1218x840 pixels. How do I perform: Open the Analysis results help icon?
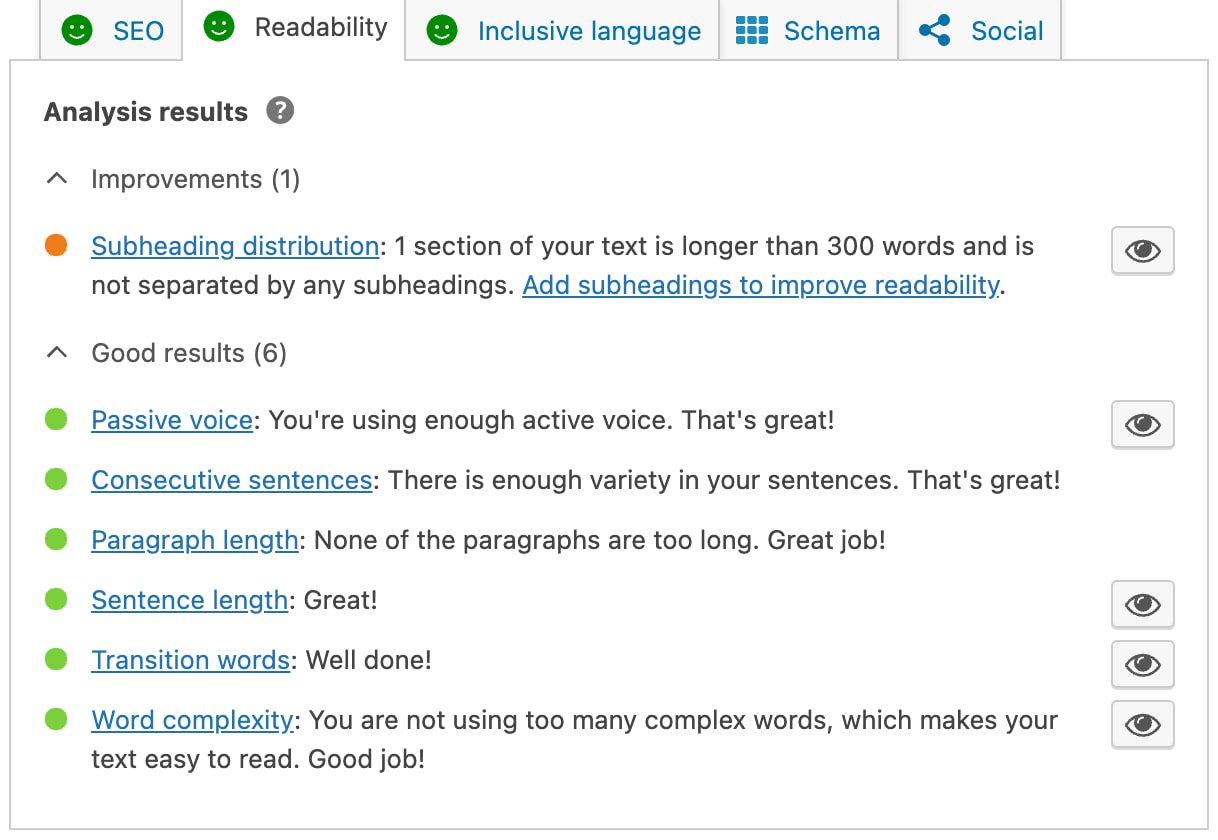pos(280,110)
